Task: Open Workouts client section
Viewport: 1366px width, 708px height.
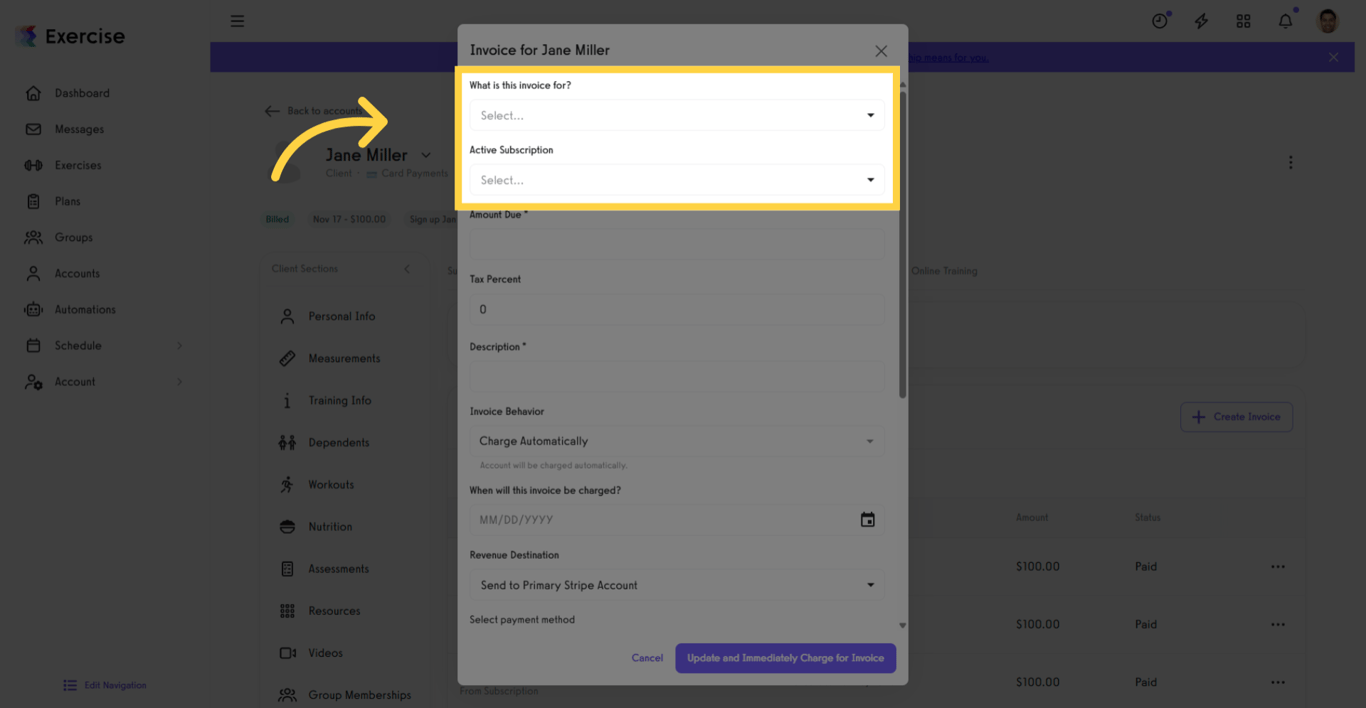Action: (331, 484)
